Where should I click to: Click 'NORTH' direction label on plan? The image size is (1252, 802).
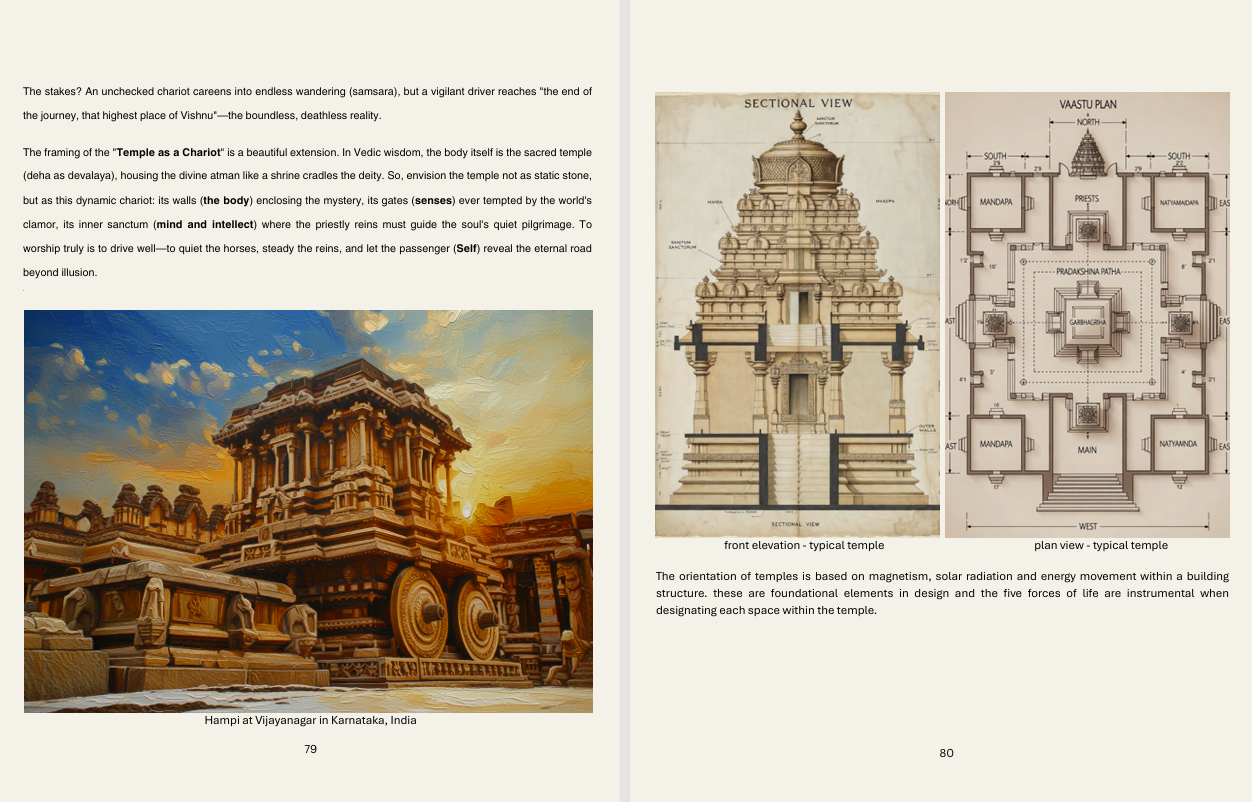[x=1088, y=122]
